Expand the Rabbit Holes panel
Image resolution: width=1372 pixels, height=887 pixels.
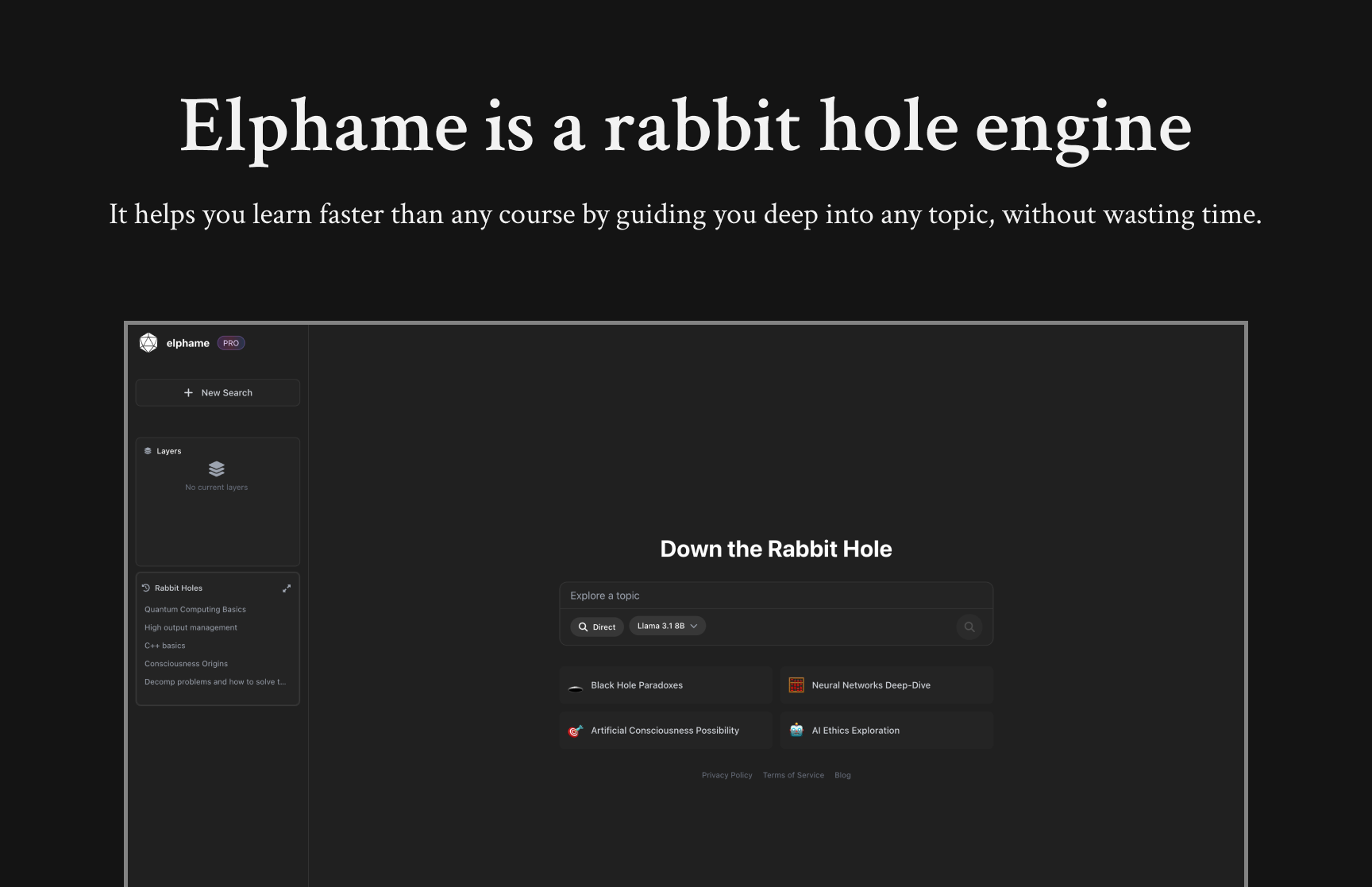pos(287,588)
